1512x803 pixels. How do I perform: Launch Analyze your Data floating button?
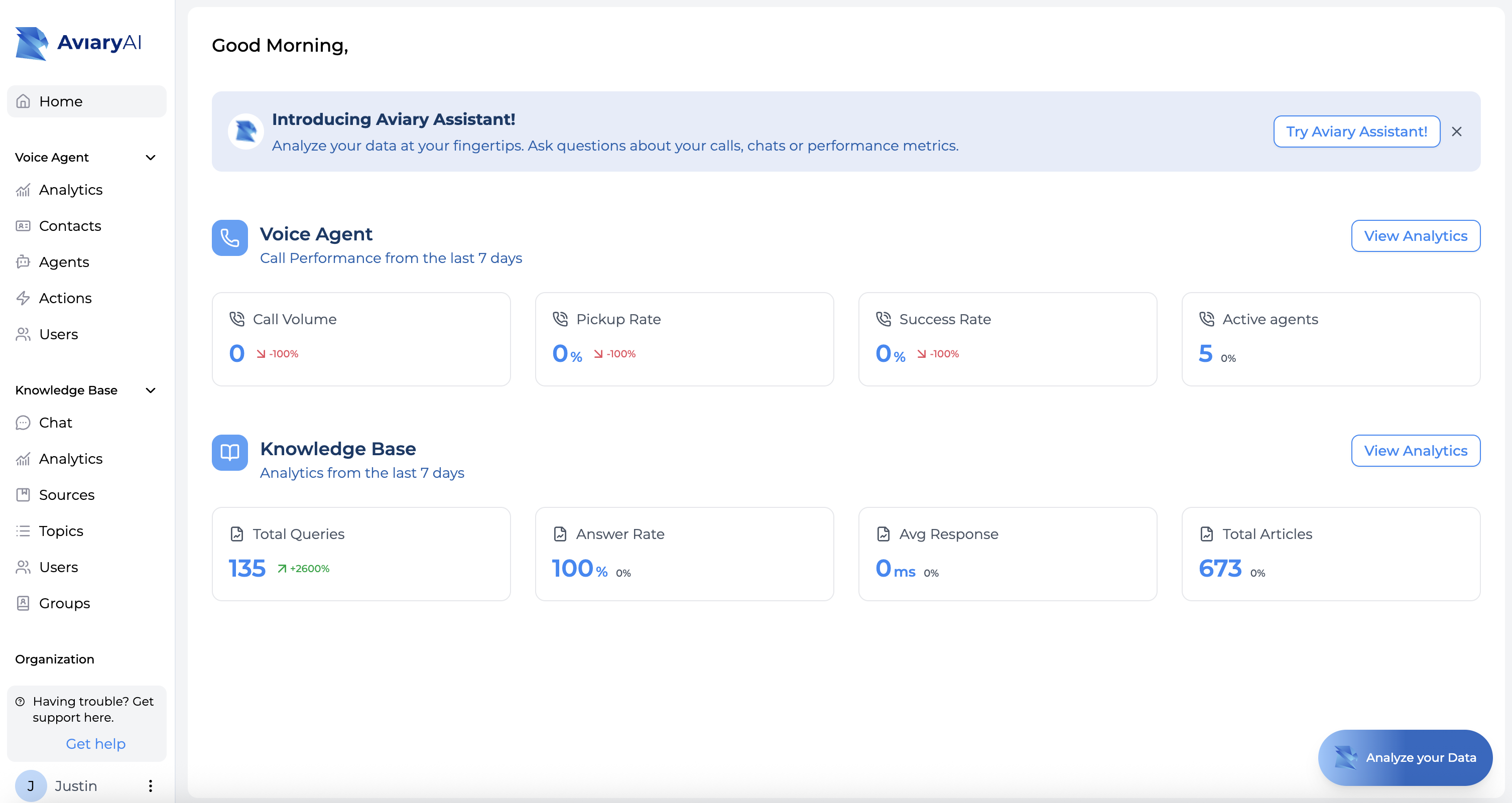1405,757
